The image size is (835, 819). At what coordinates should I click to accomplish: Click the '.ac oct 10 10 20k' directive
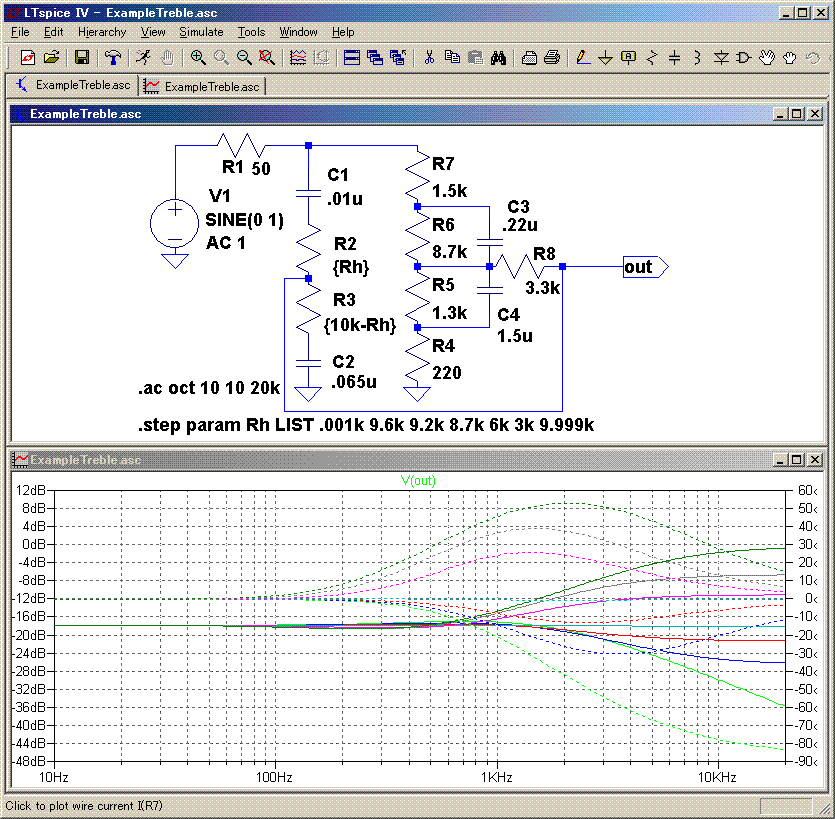click(209, 388)
